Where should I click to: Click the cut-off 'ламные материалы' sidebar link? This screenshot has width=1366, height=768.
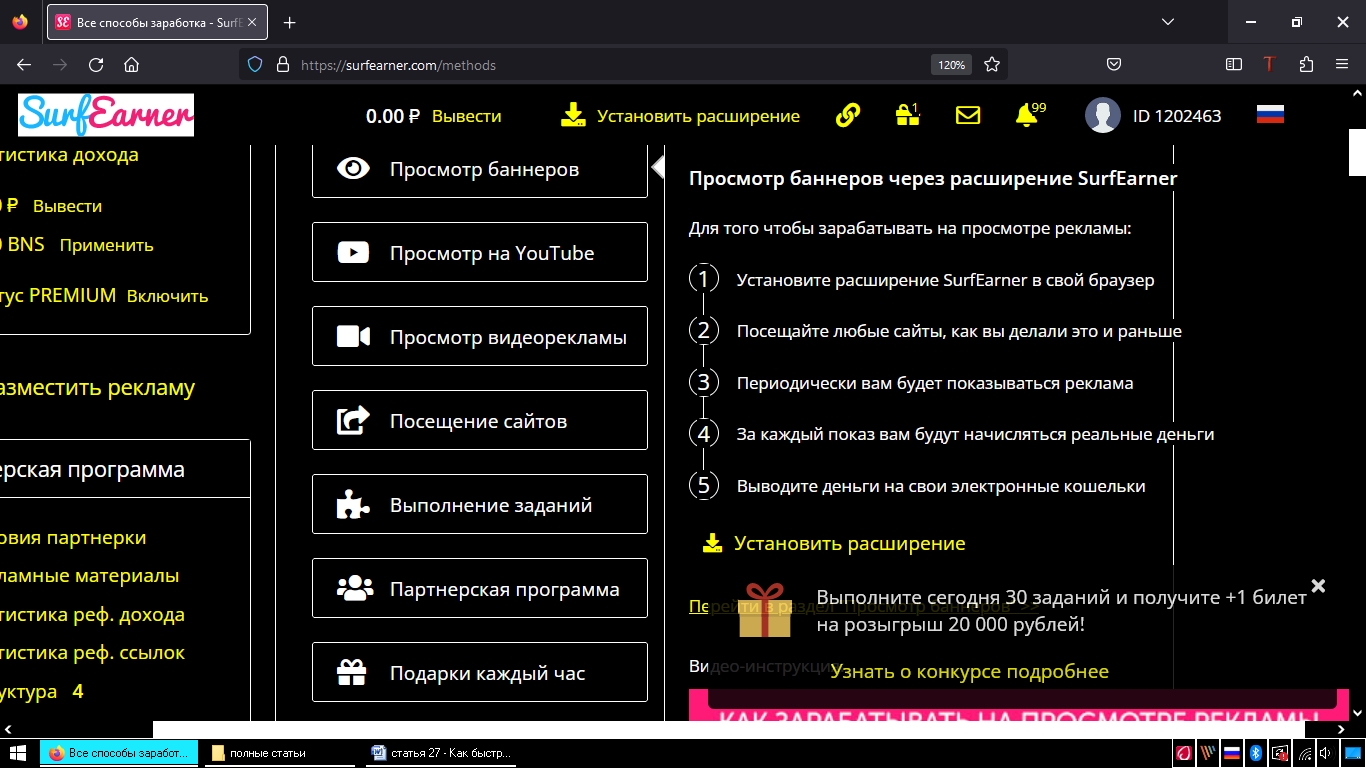[89, 576]
